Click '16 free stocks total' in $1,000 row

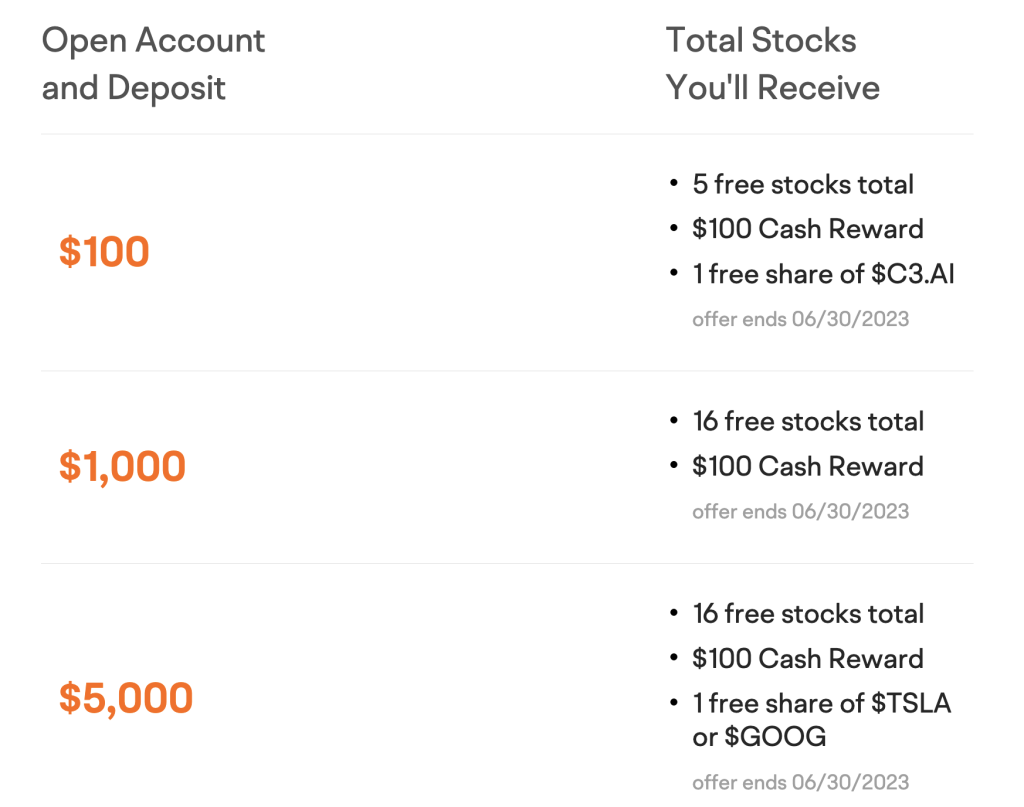pyautogui.click(x=808, y=422)
